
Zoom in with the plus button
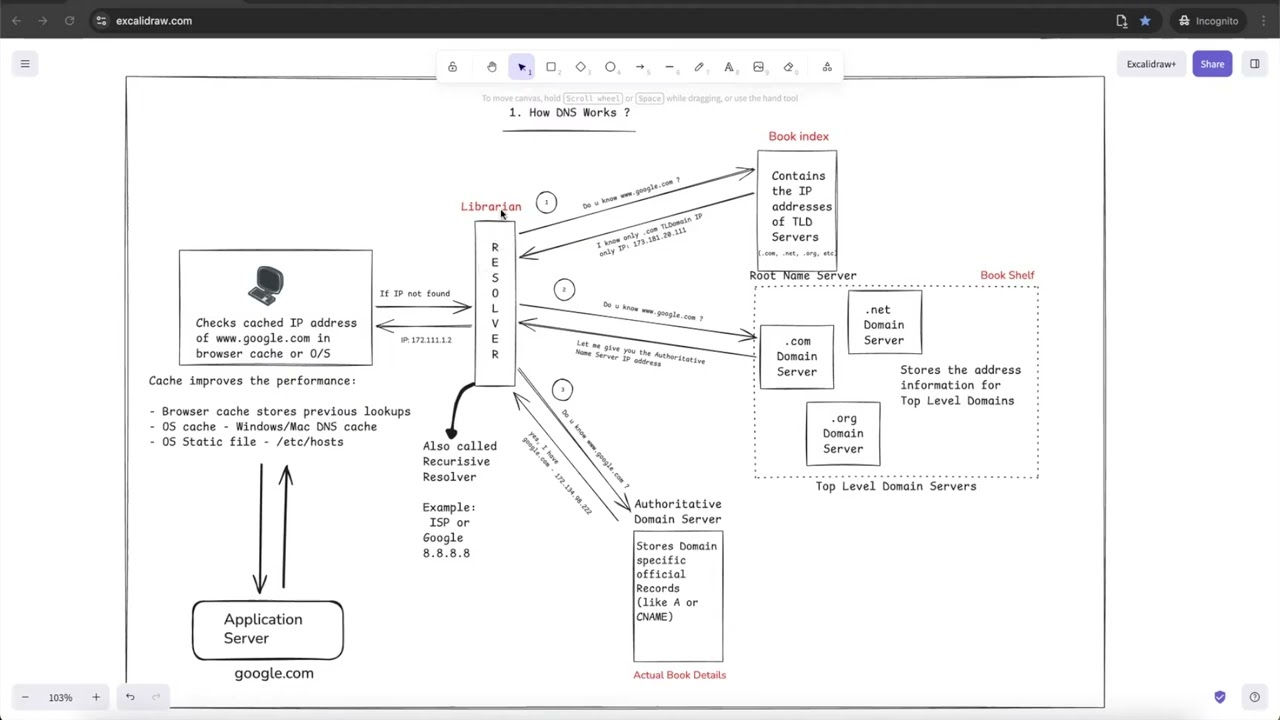[x=96, y=697]
